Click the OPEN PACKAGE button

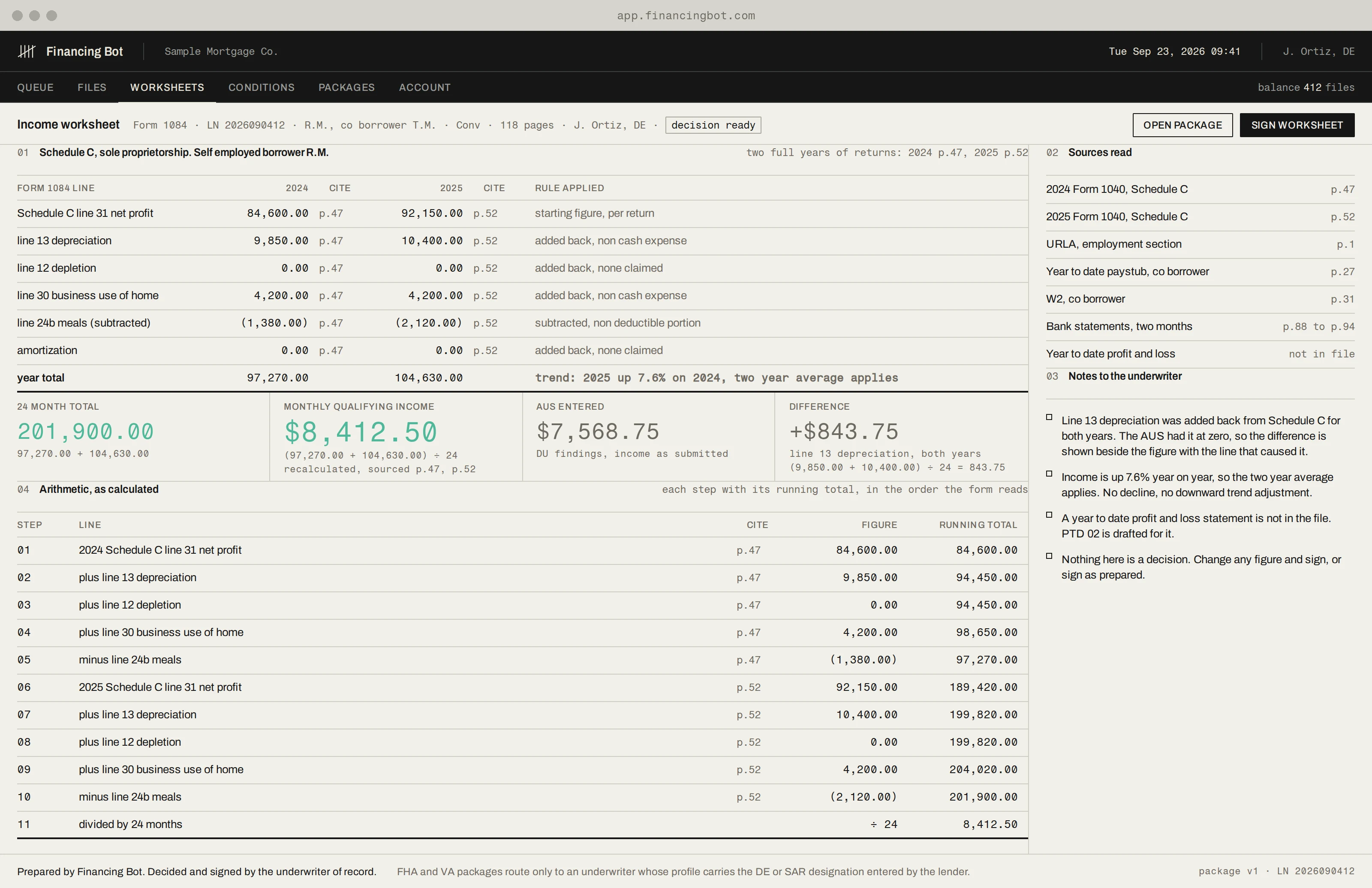[x=1182, y=125]
